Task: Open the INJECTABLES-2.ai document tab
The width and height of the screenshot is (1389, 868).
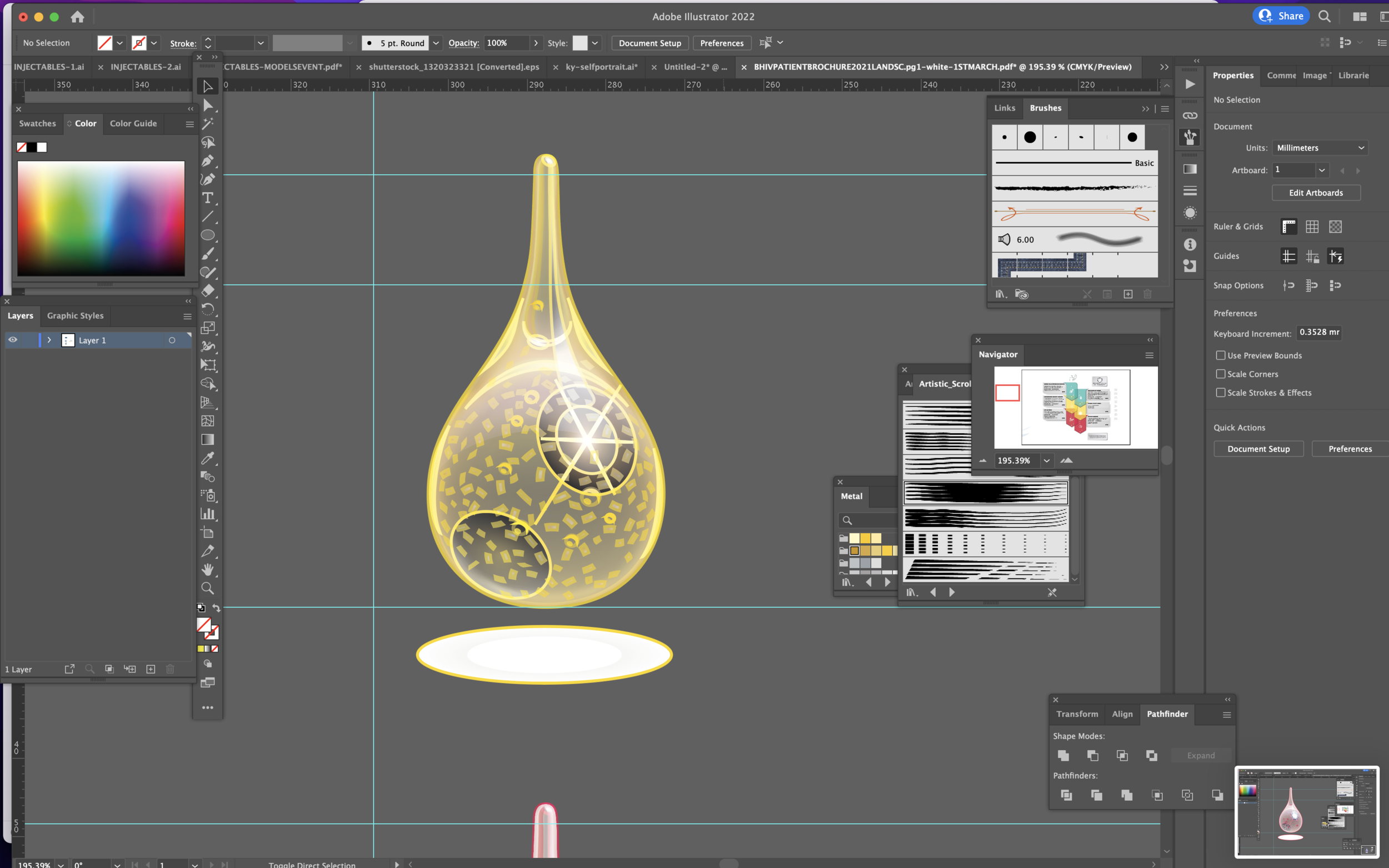Action: (146, 67)
